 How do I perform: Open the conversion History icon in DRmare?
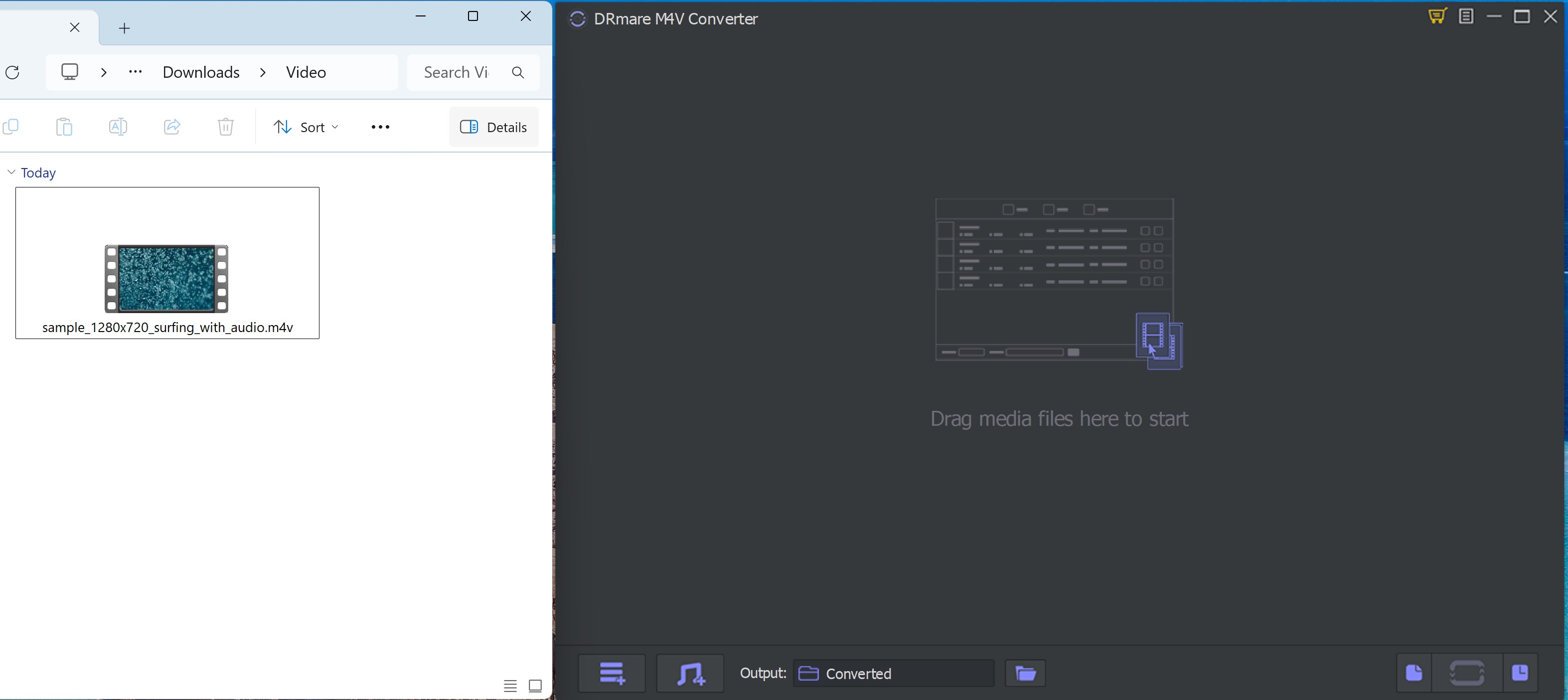pyautogui.click(x=1520, y=673)
